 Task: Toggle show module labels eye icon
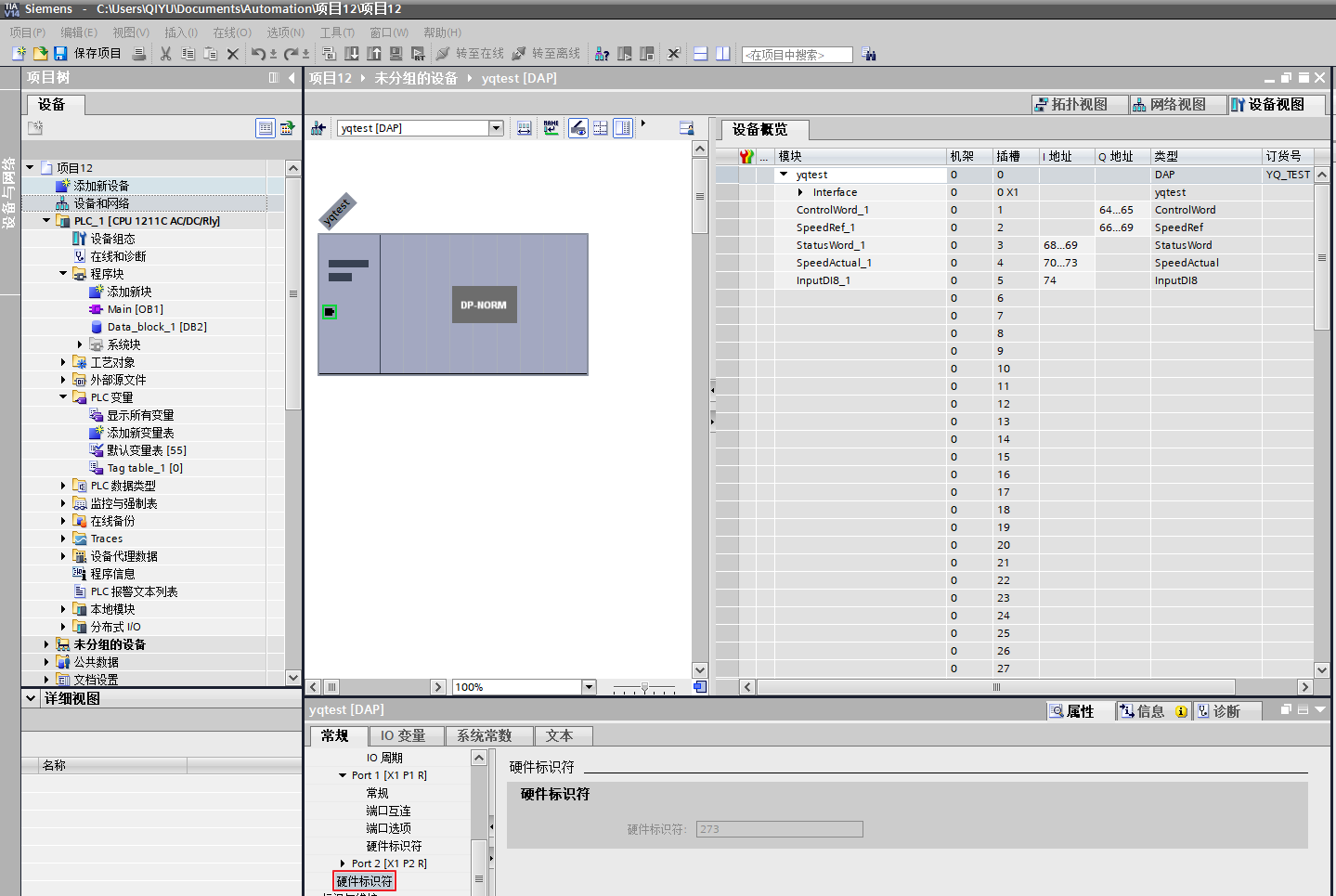pyautogui.click(x=577, y=128)
